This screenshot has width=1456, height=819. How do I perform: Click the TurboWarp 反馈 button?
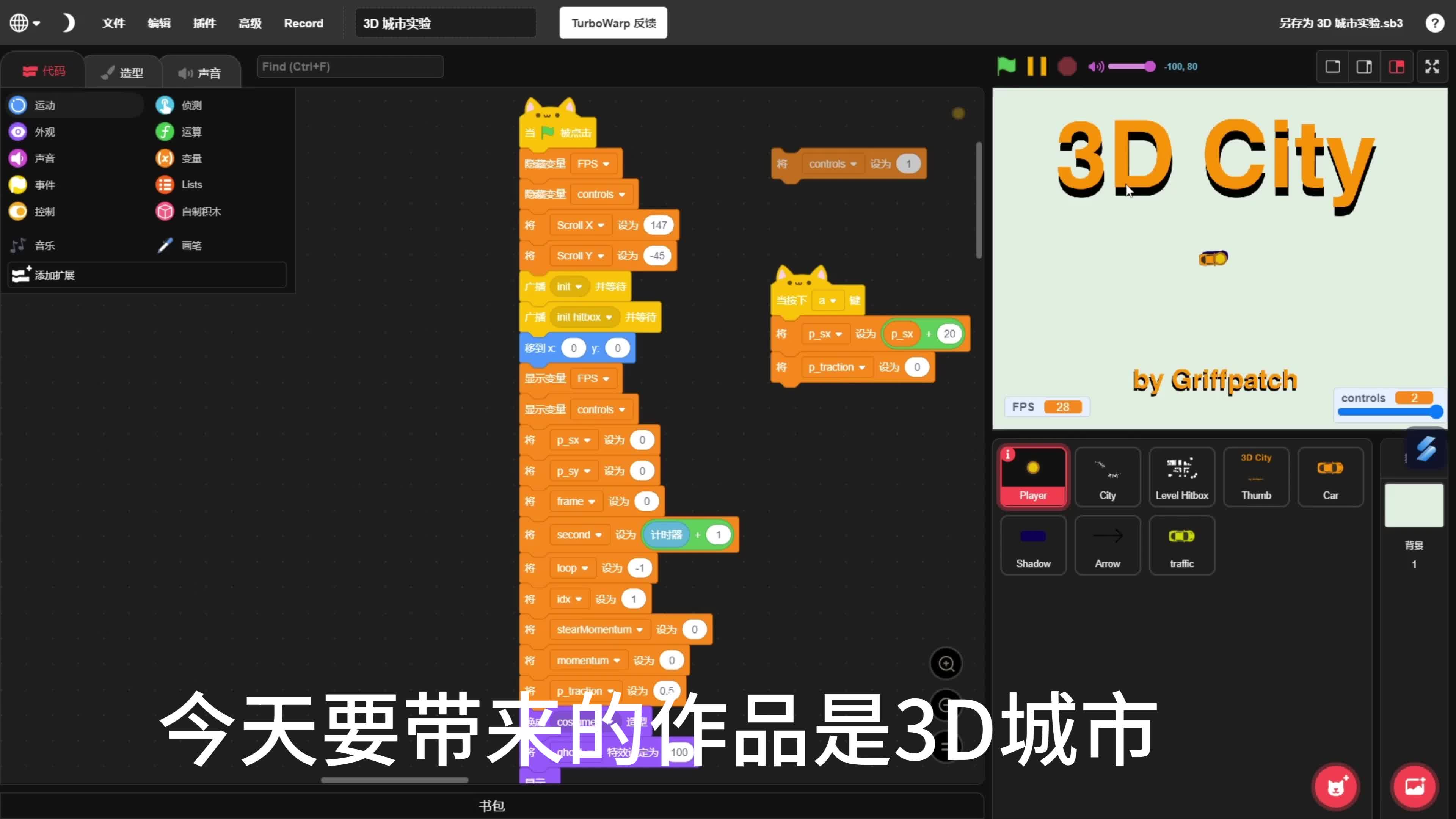coord(613,23)
